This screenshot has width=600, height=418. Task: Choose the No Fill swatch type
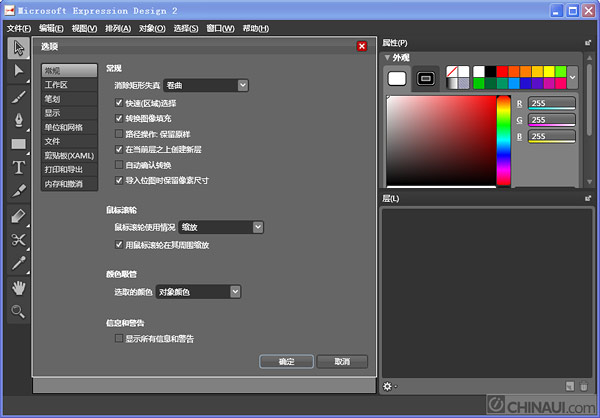pyautogui.click(x=452, y=72)
